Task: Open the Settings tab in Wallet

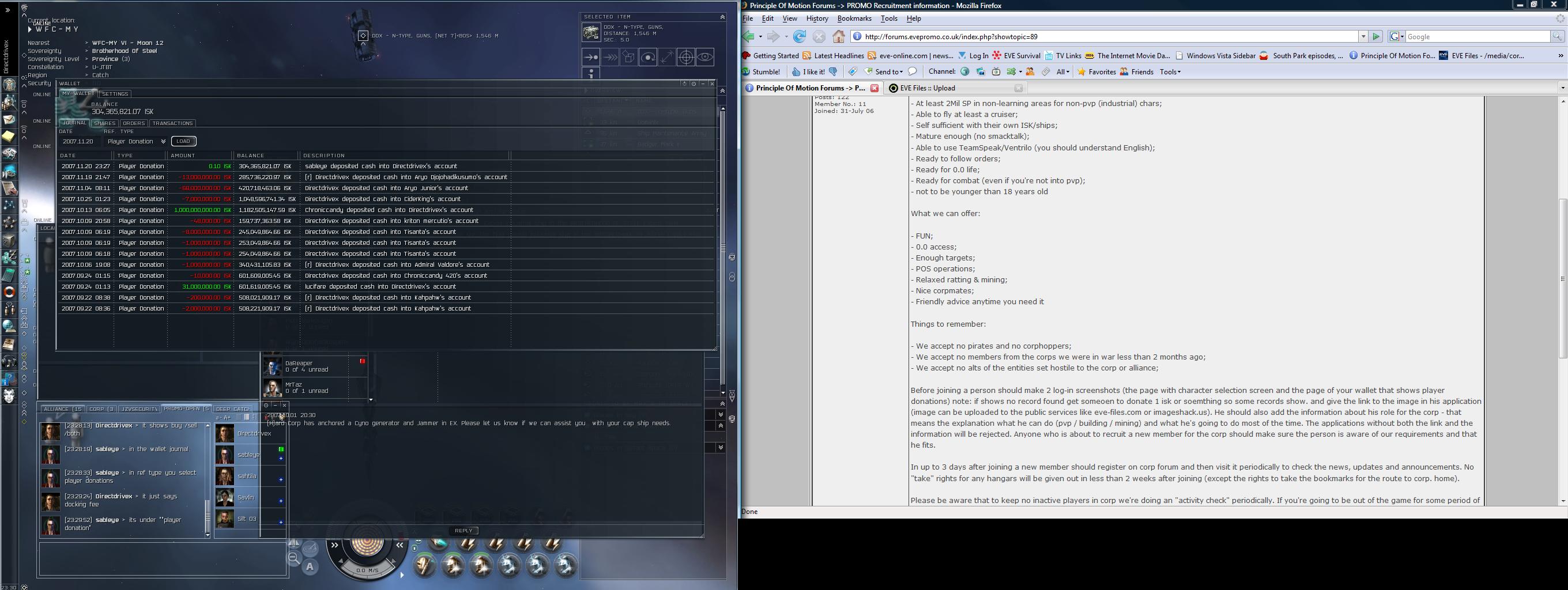Action: [115, 94]
